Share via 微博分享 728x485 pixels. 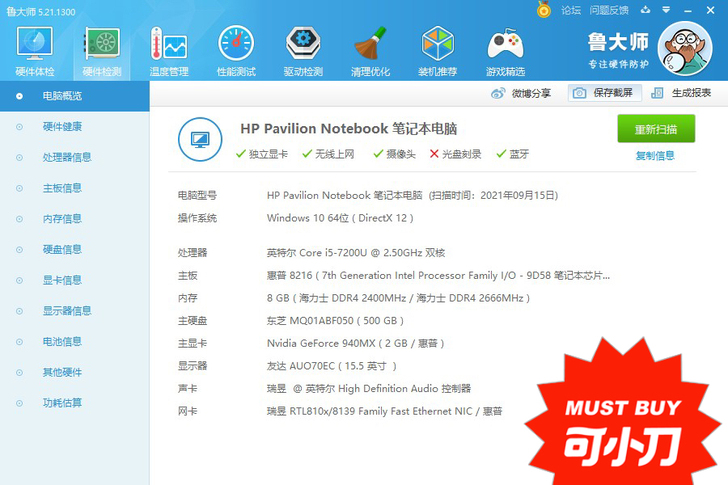pyautogui.click(x=520, y=93)
